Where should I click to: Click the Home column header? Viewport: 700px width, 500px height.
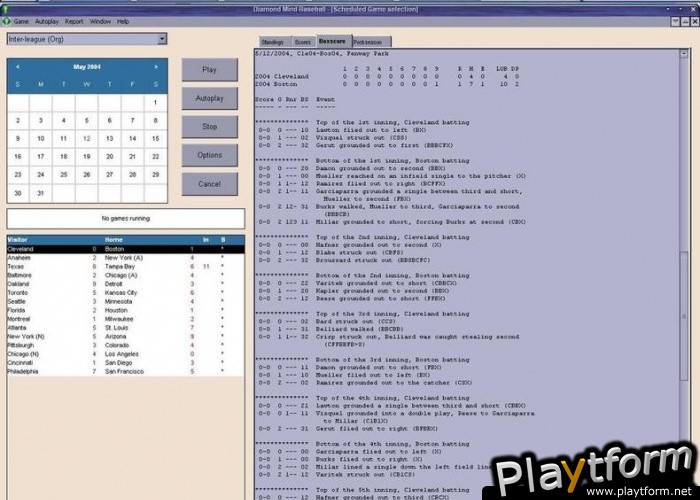[x=114, y=240]
